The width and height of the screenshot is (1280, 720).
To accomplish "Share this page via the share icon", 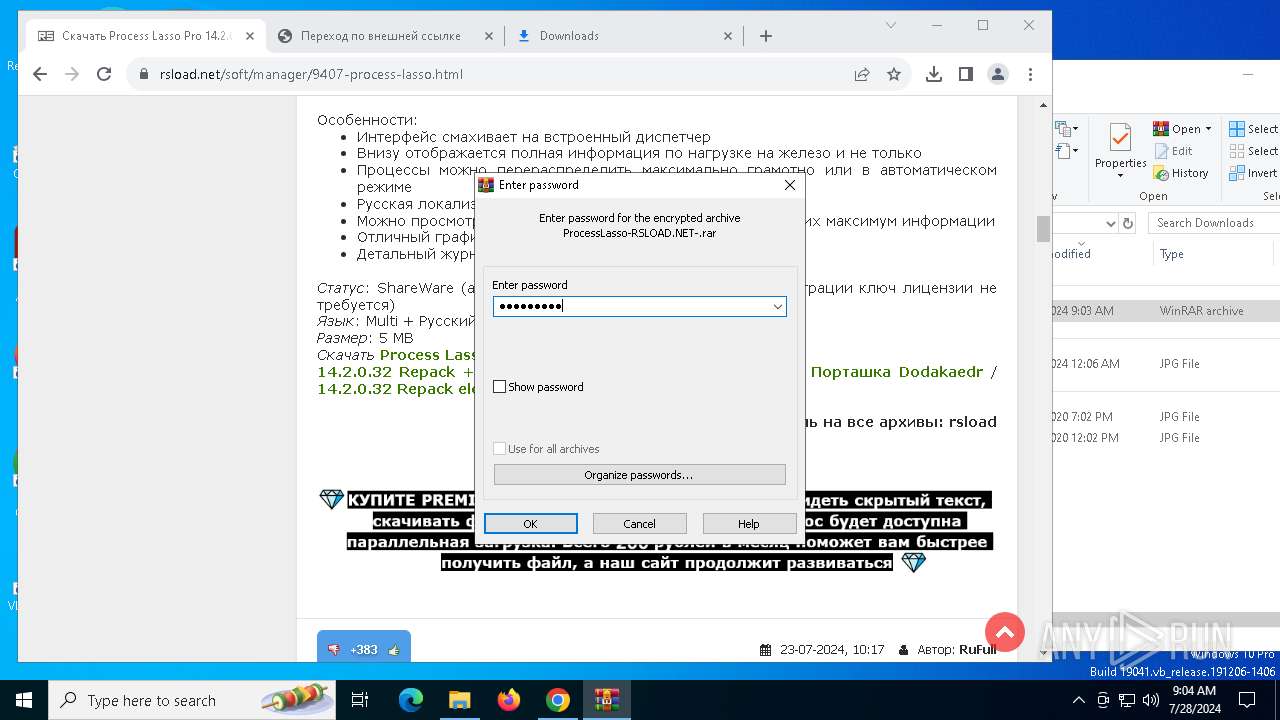I will (x=862, y=74).
